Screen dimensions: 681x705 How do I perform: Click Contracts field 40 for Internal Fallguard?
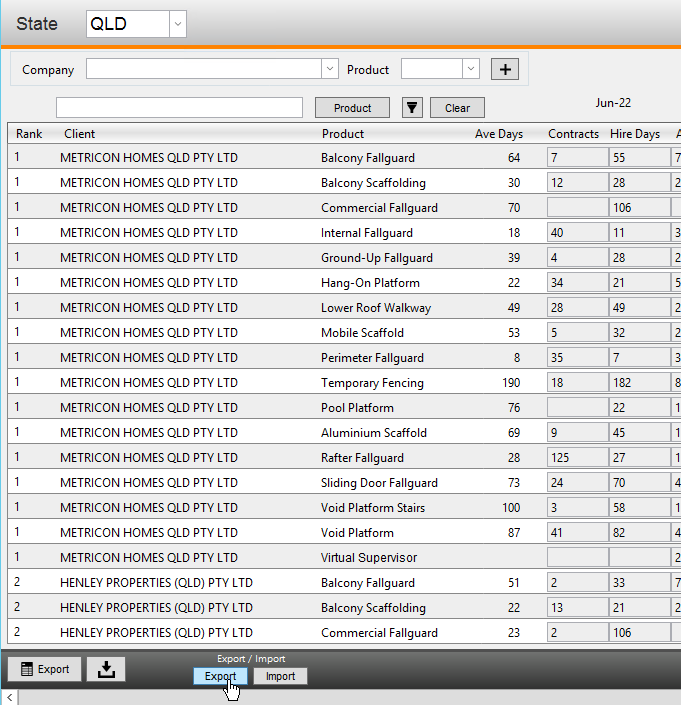578,232
